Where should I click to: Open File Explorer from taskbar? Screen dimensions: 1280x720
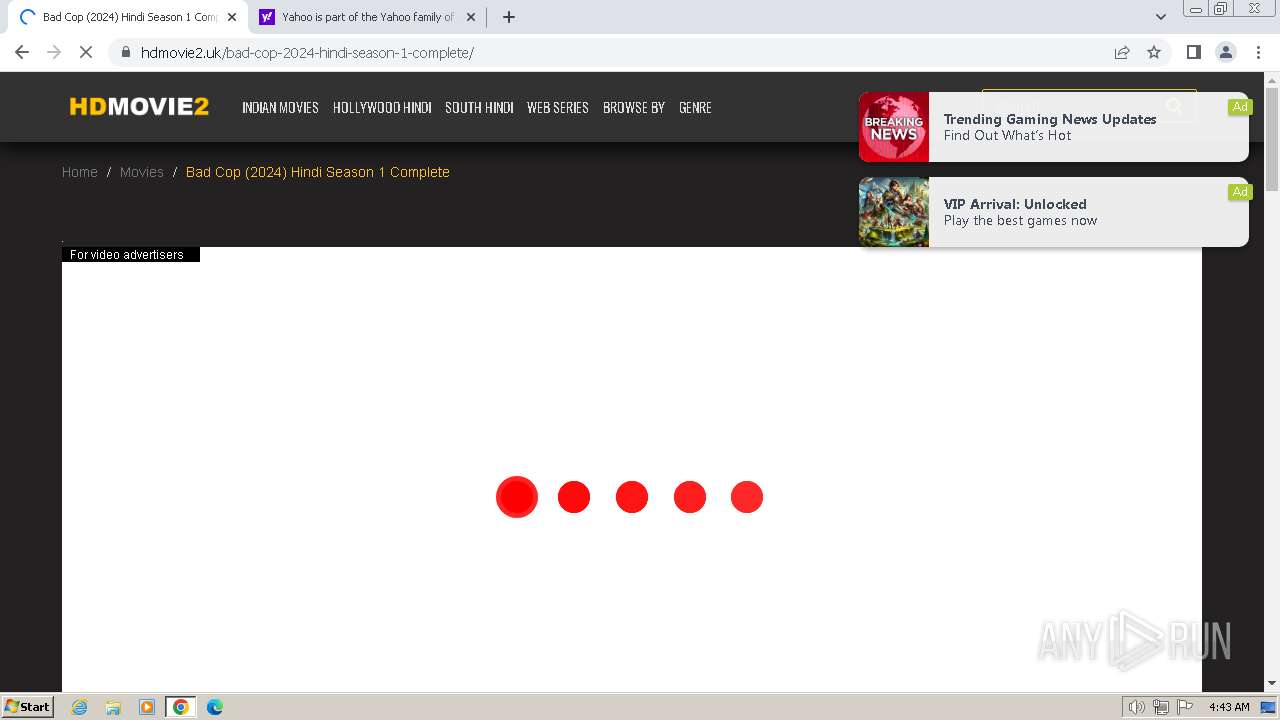click(113, 707)
